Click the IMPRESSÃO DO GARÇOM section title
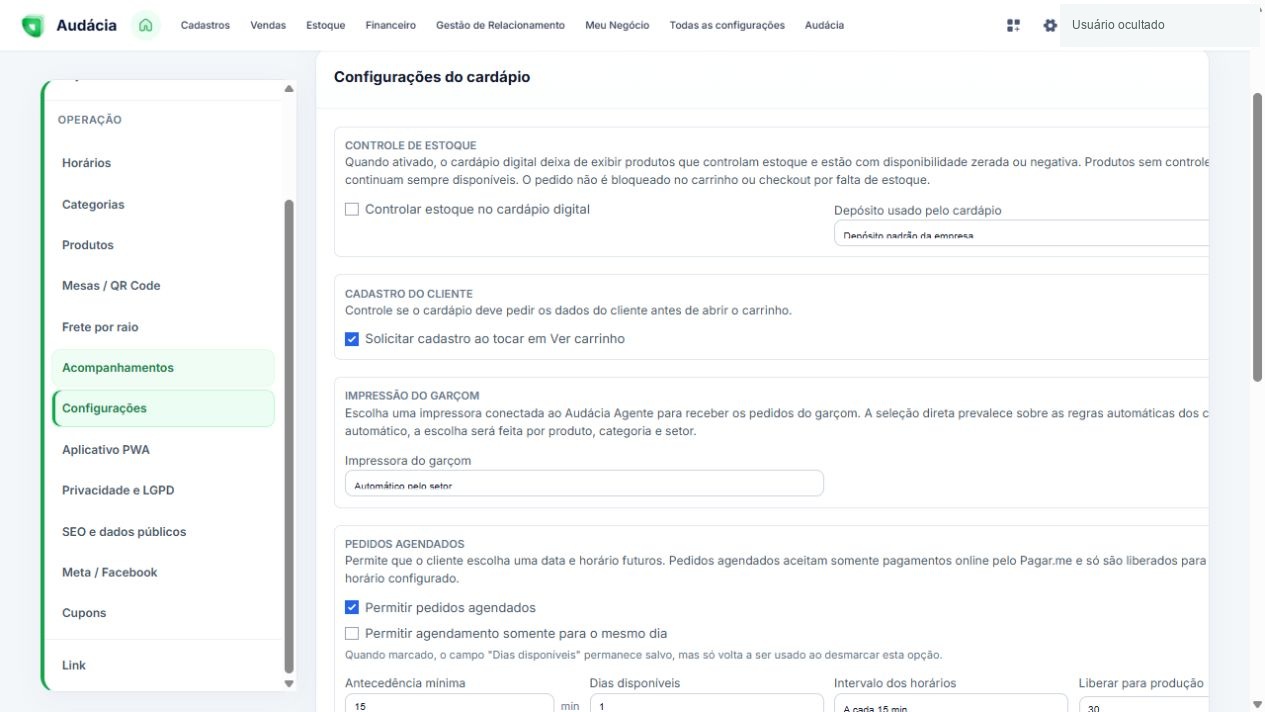The height and width of the screenshot is (712, 1265). (x=412, y=396)
